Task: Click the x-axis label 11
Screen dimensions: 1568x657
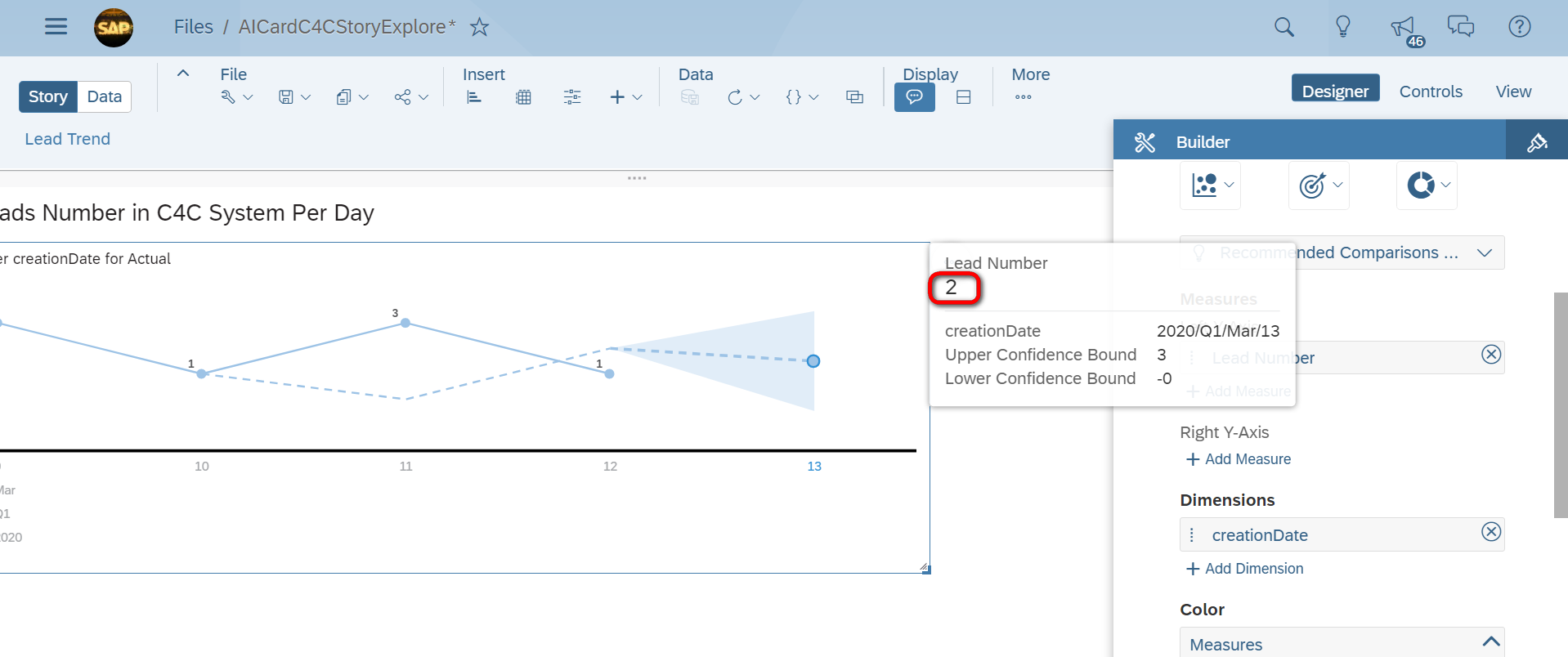Action: [x=406, y=467]
